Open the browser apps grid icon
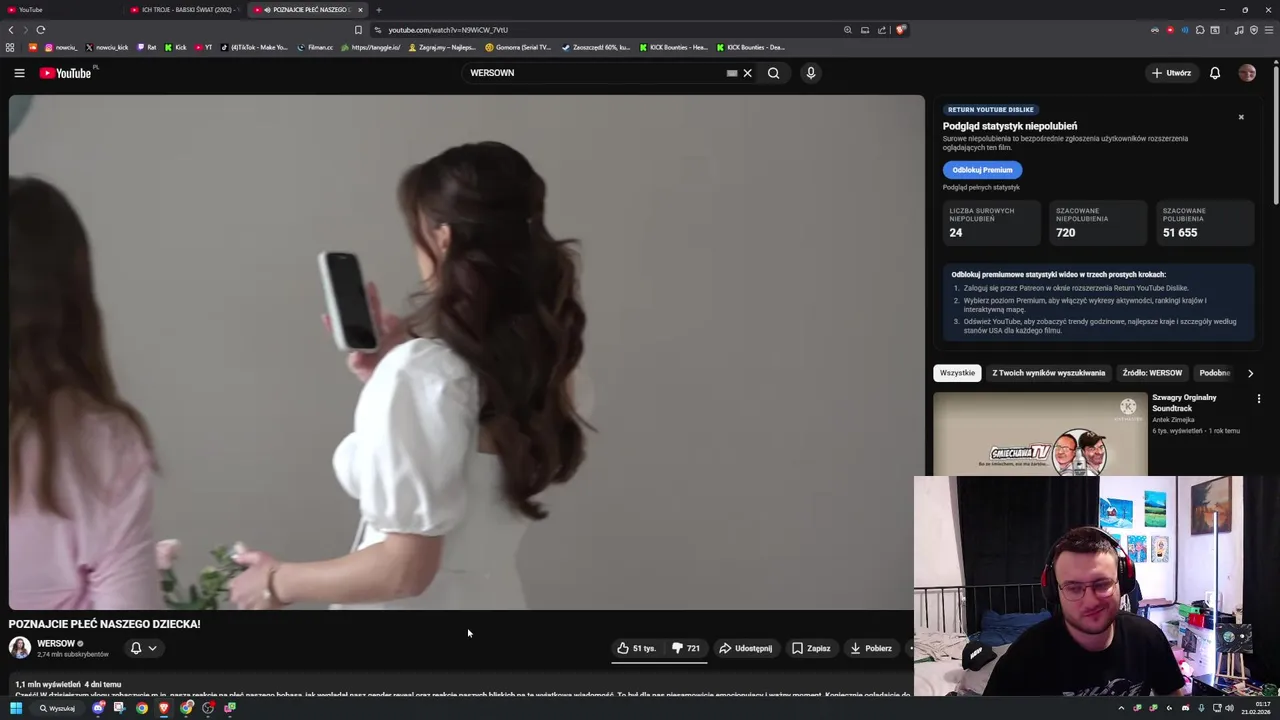The height and width of the screenshot is (720, 1280). point(10,47)
